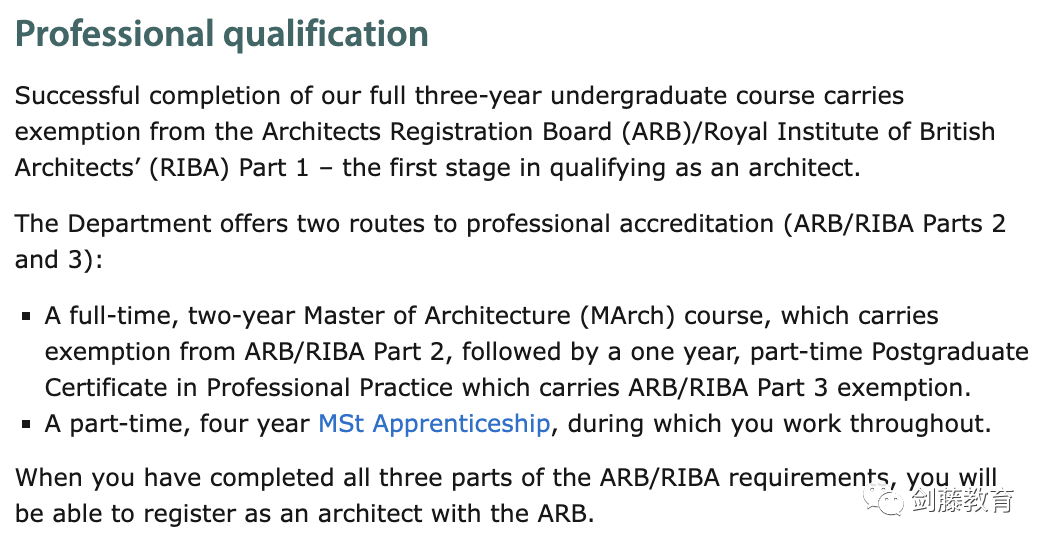Click the text Master of Architecture (MArch)
1048x546 pixels.
[489, 315]
